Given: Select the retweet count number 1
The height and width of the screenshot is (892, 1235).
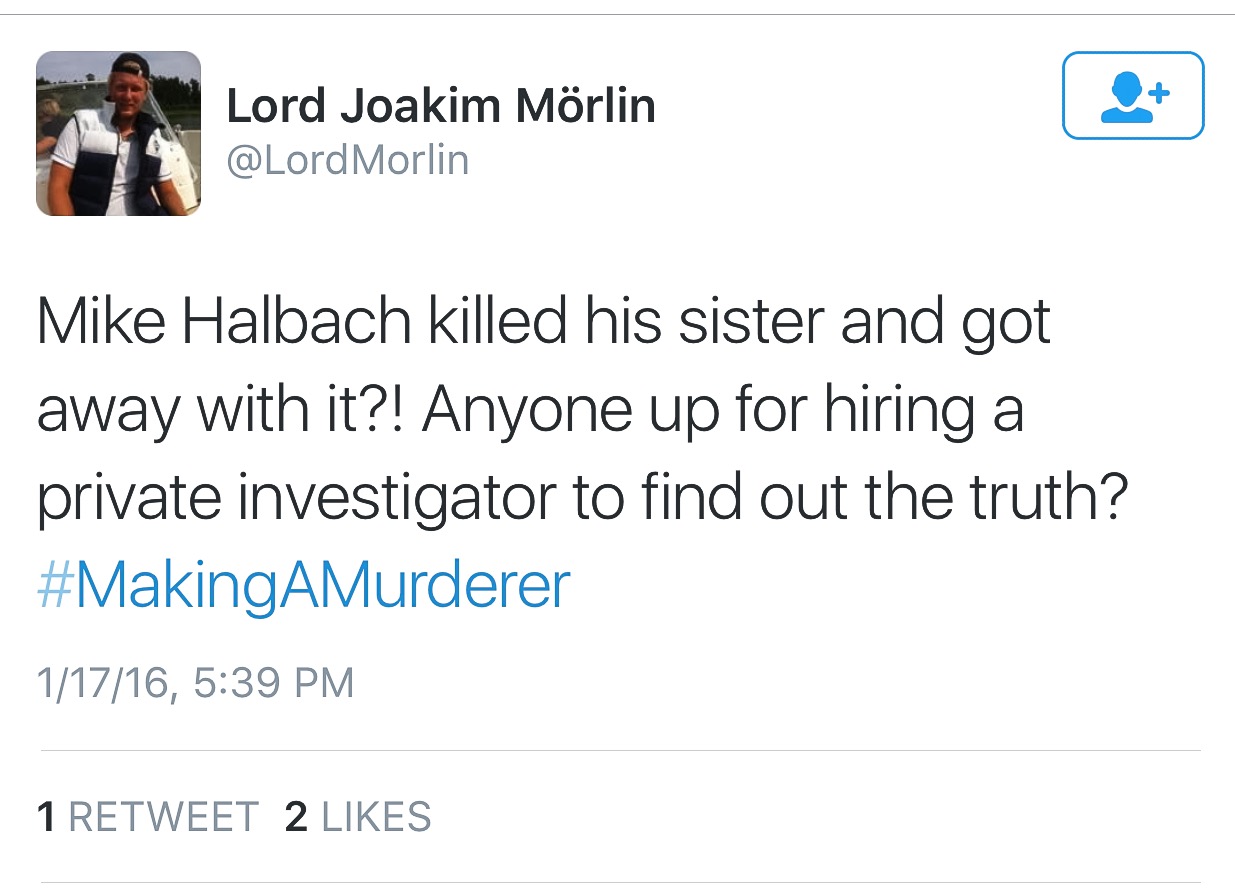Looking at the screenshot, I should pos(46,817).
